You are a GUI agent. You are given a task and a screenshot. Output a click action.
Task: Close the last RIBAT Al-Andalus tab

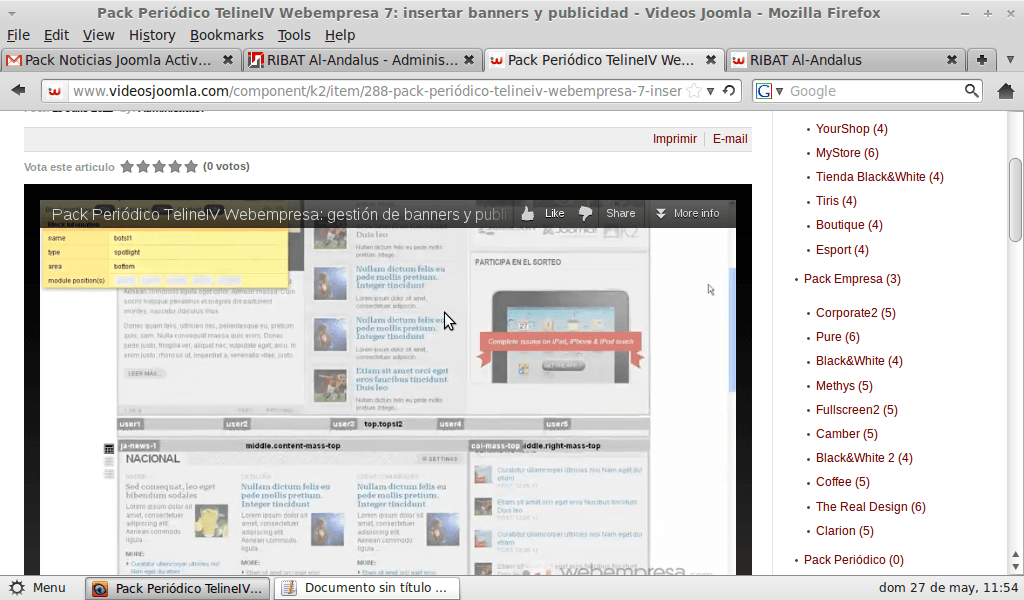(952, 60)
